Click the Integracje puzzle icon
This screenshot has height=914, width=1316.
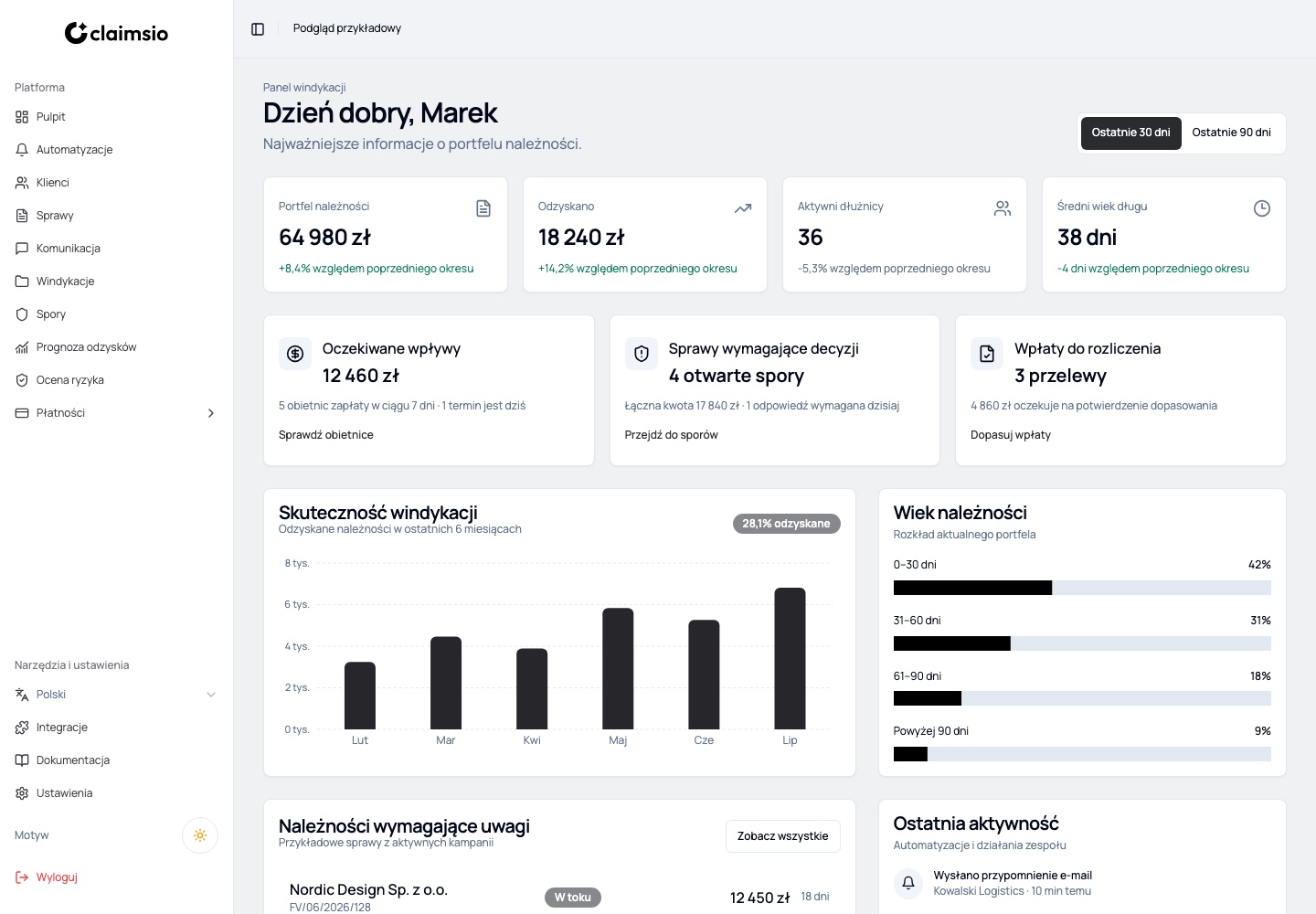[22, 728]
